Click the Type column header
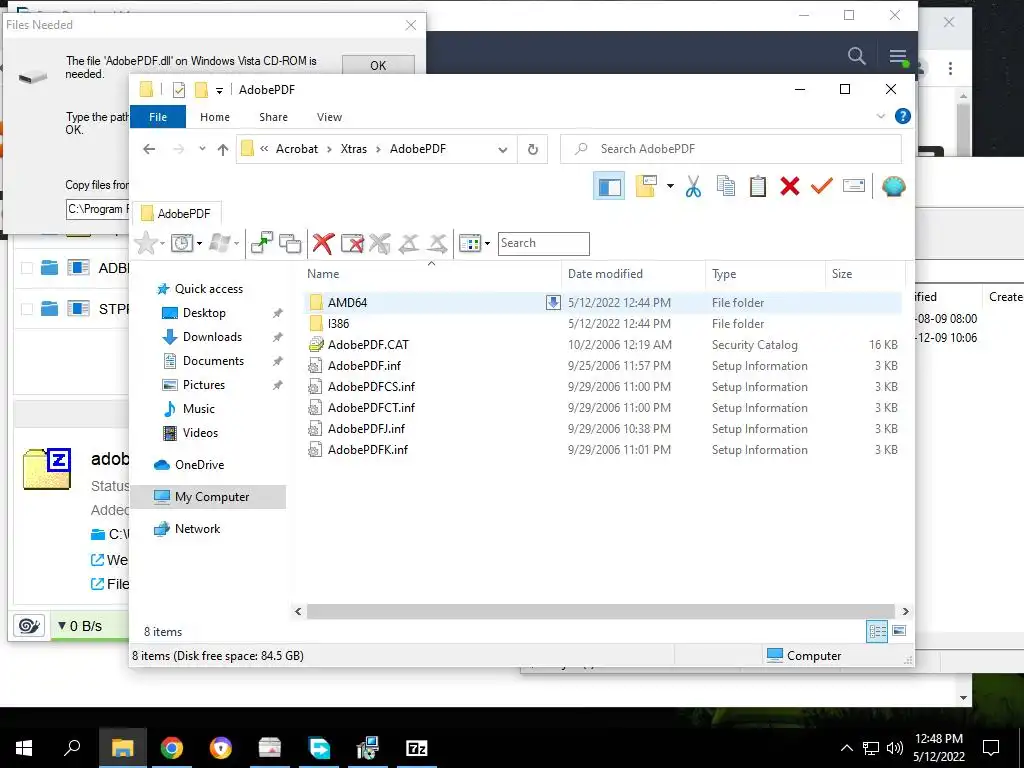 click(x=765, y=274)
